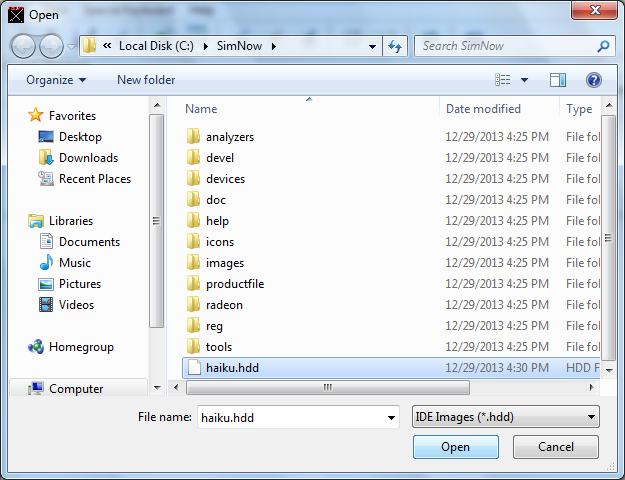The height and width of the screenshot is (480, 625).
Task: Click file list vertical scroll up arrow
Action: (x=609, y=105)
